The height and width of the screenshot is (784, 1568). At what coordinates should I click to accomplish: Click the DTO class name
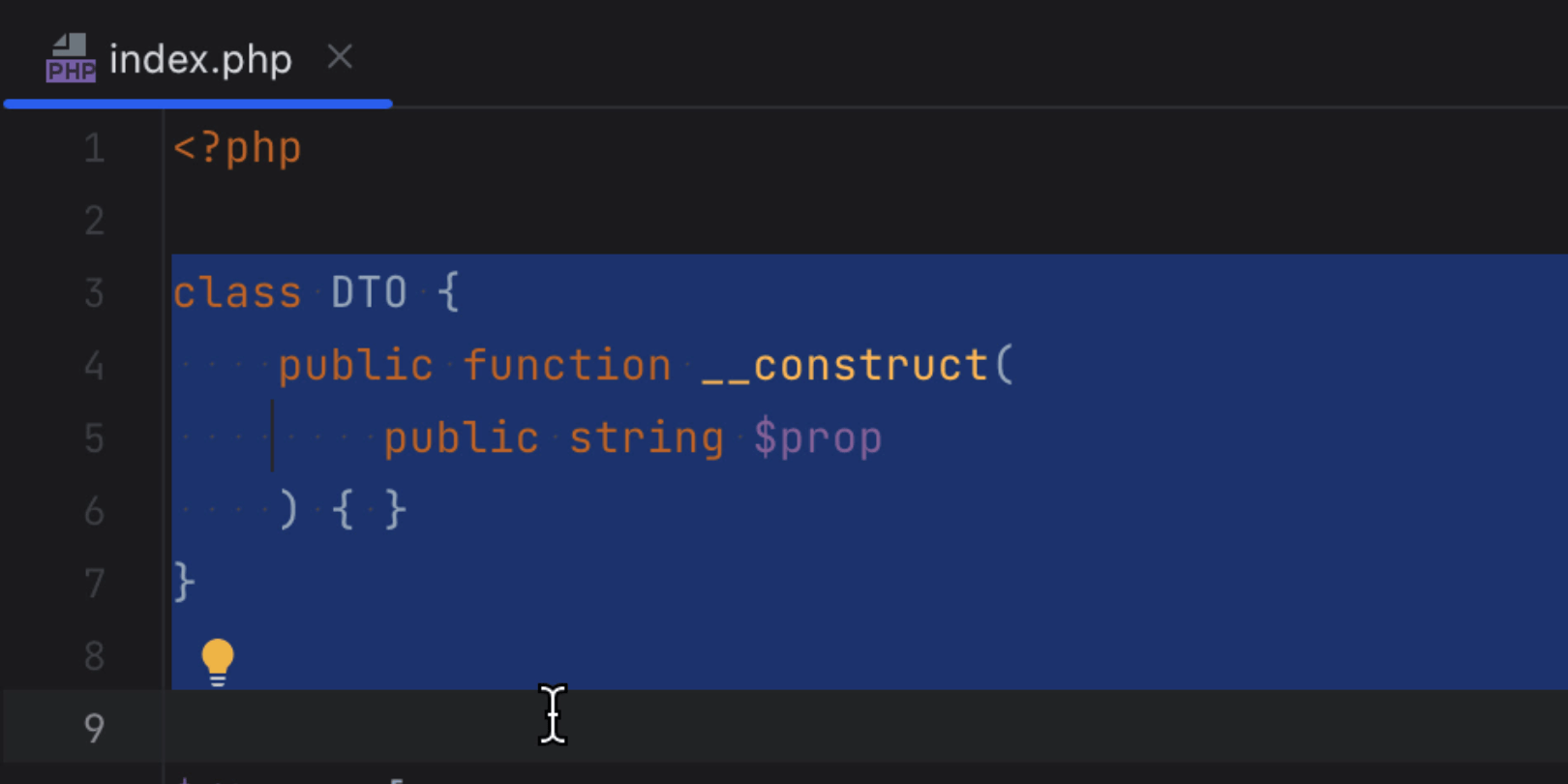(x=369, y=293)
